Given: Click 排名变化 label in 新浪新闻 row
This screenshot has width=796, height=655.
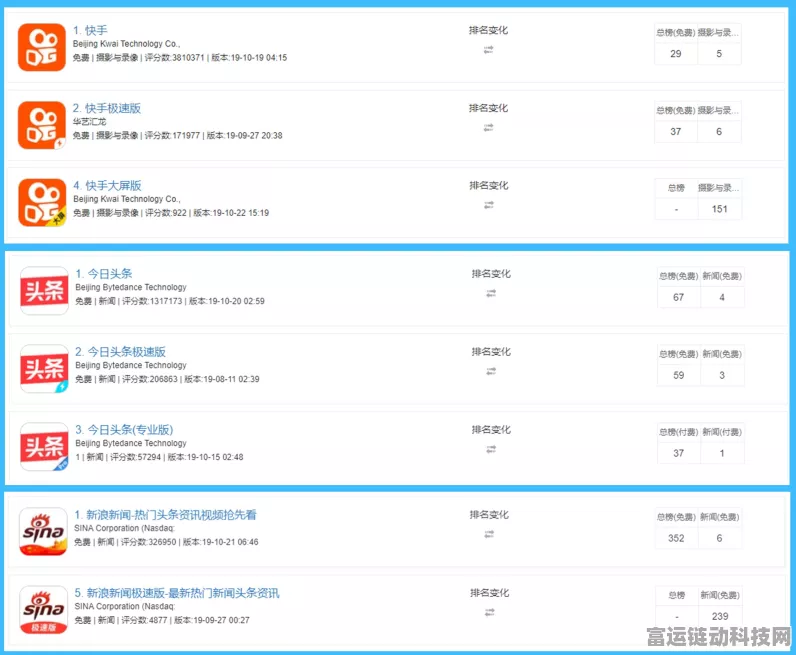Looking at the screenshot, I should tap(489, 515).
